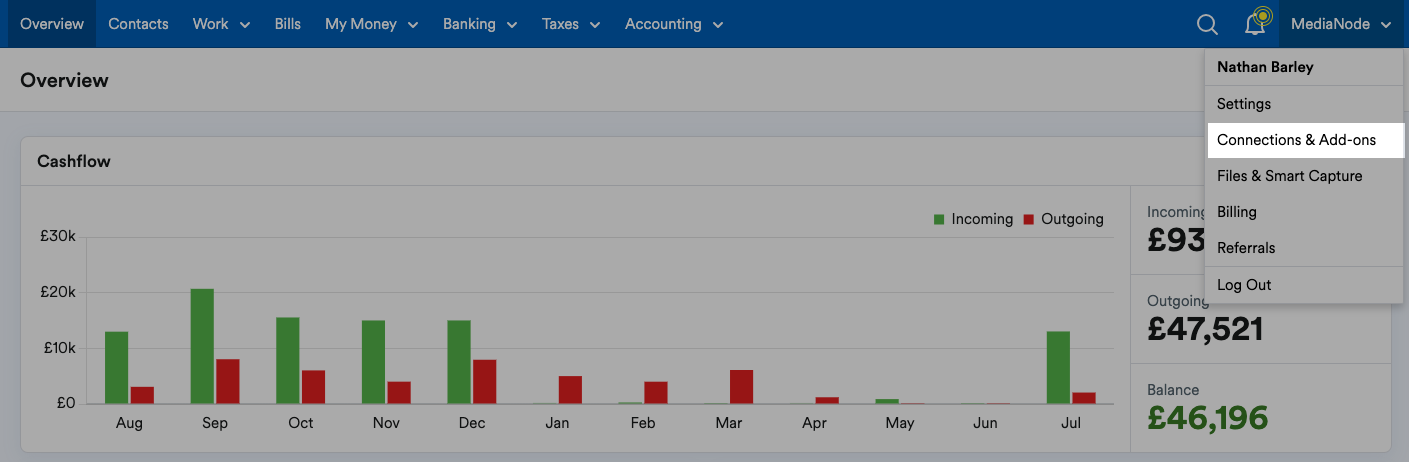1409x462 pixels.
Task: Open the notifications bell icon
Action: (1256, 25)
